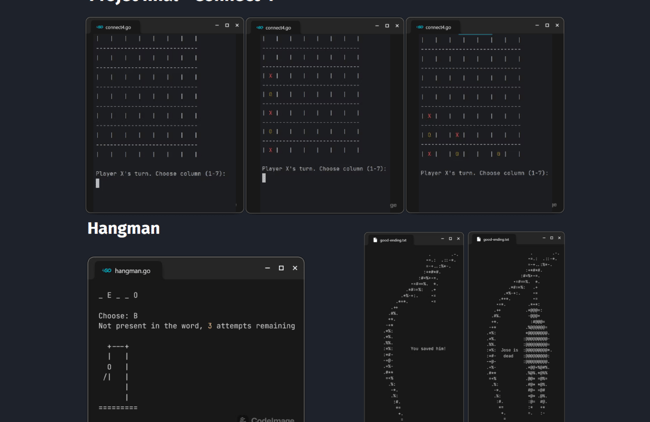Close the hangman.go window
Image resolution: width=650 pixels, height=422 pixels.
point(295,268)
